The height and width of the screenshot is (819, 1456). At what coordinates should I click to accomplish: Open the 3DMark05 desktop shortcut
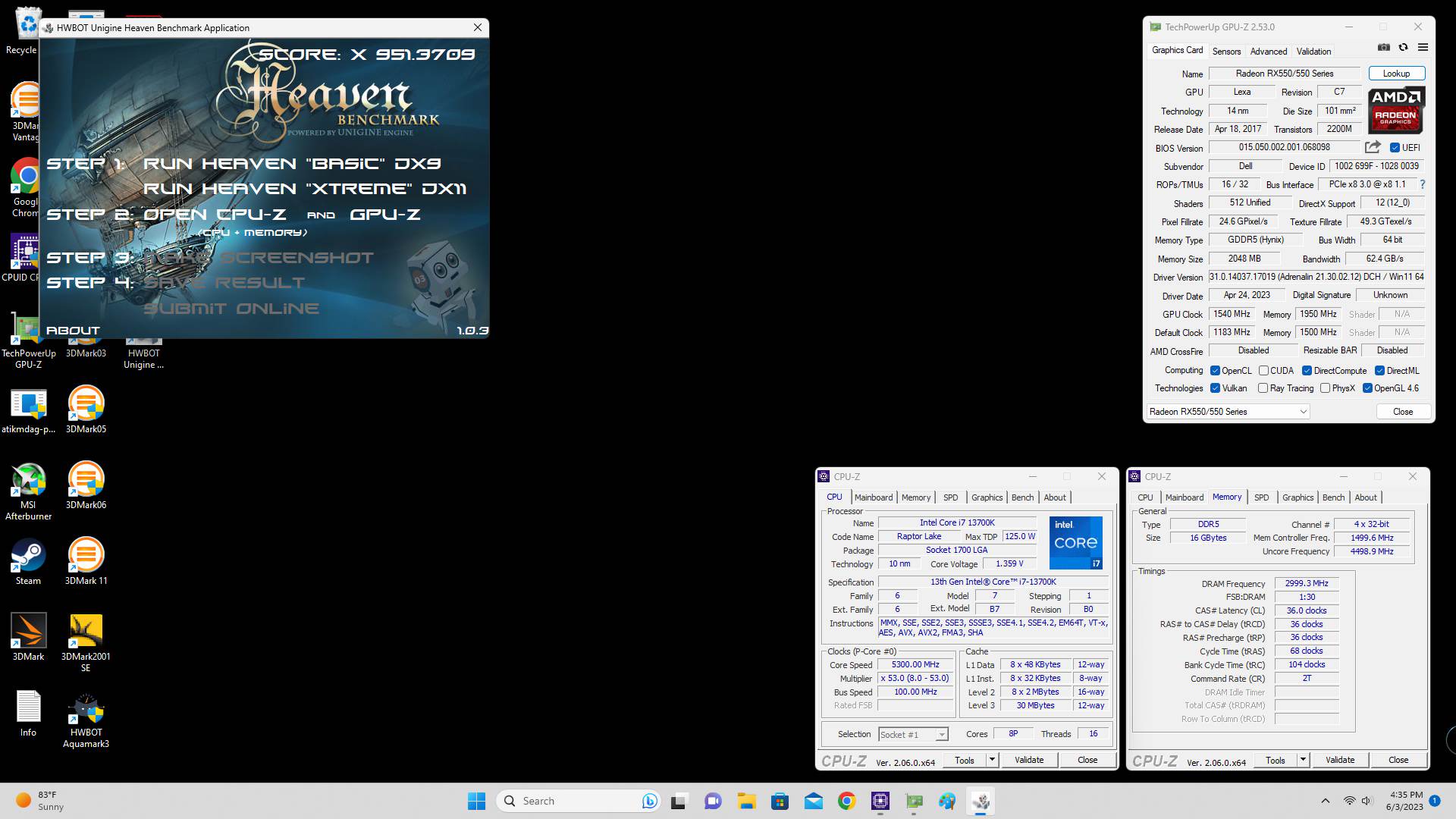86,410
